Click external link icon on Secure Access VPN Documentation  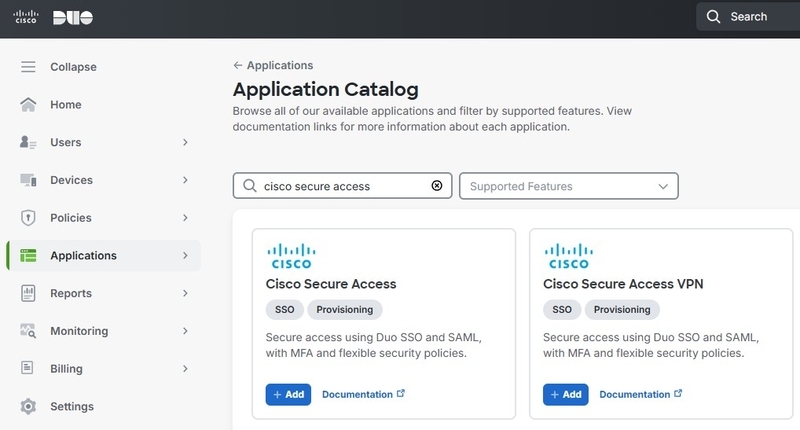[678, 393]
